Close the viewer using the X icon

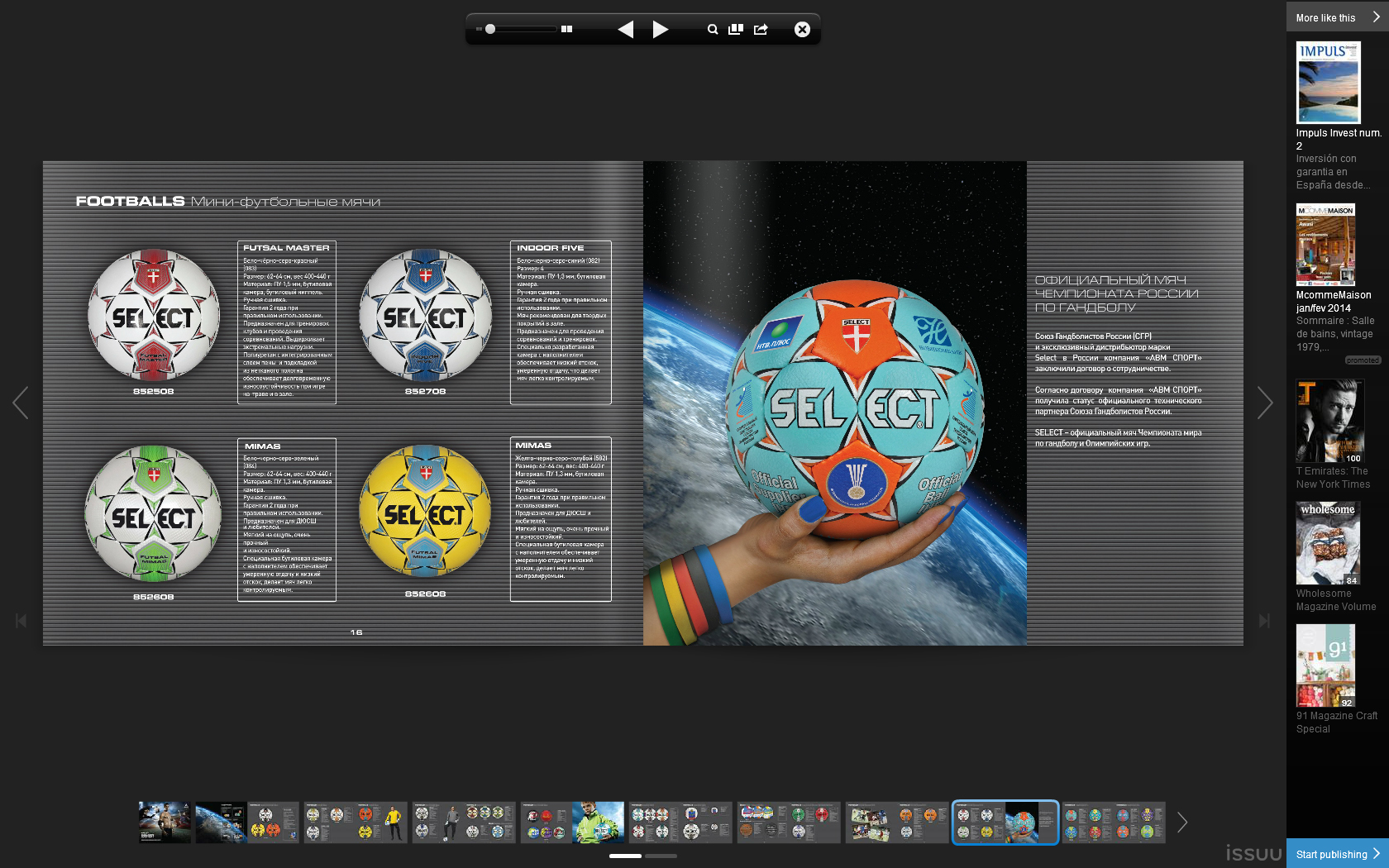[x=802, y=30]
